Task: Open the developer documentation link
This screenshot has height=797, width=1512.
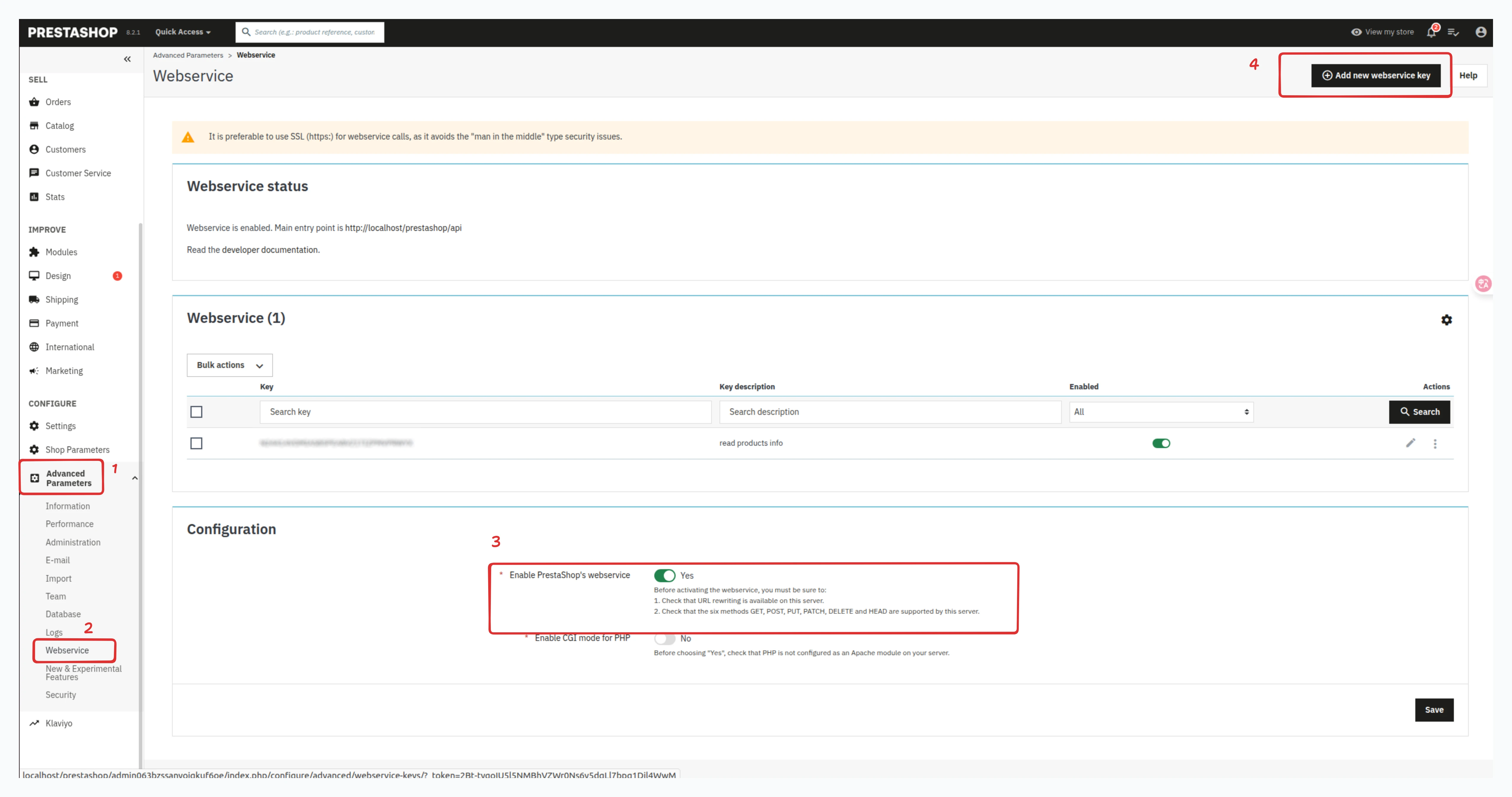Action: point(270,250)
